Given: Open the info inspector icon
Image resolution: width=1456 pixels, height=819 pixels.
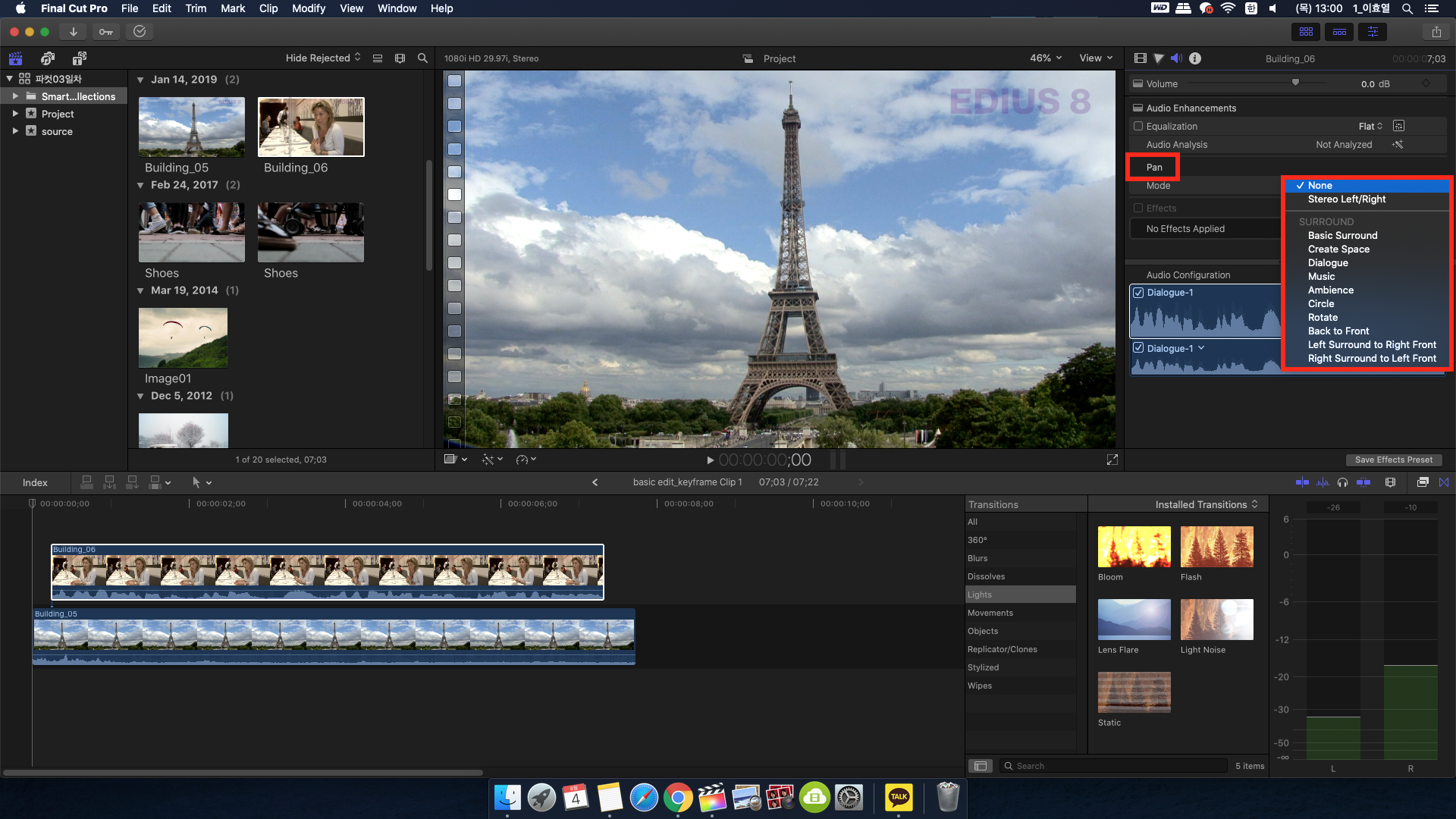Looking at the screenshot, I should tap(1195, 58).
